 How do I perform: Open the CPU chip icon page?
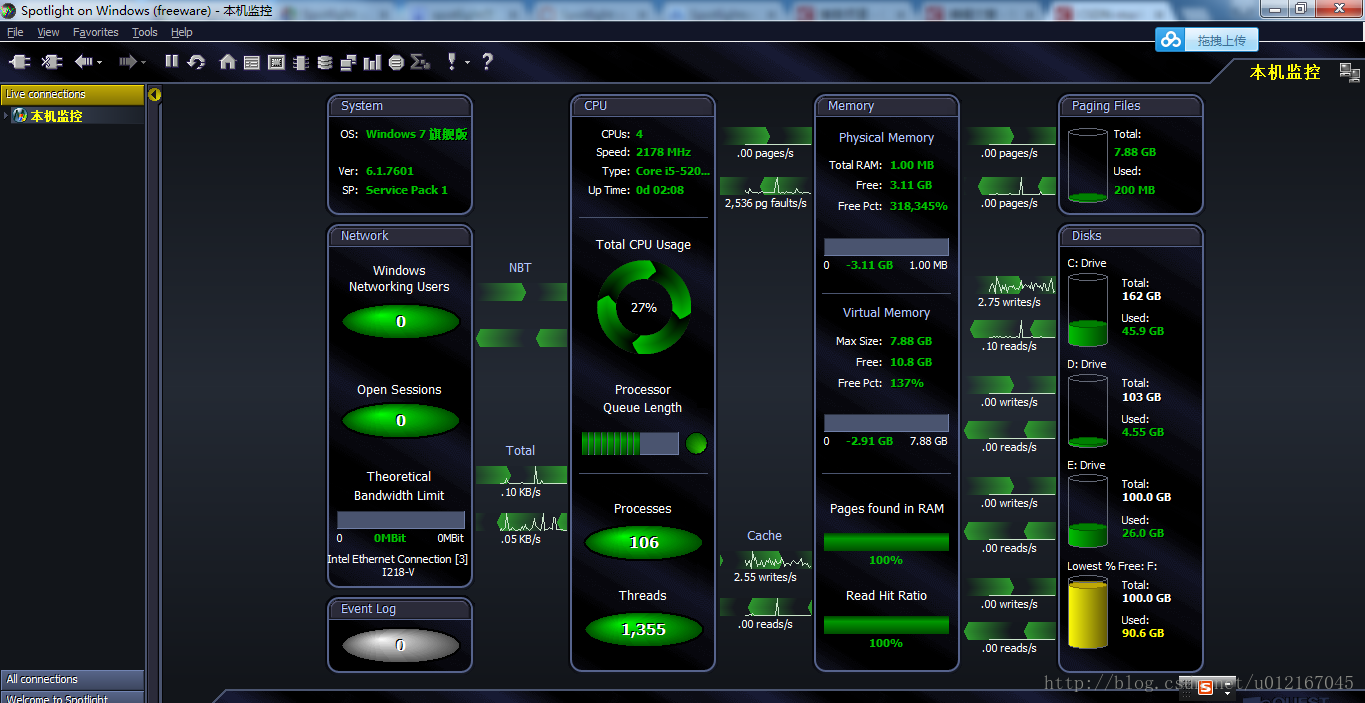pyautogui.click(x=300, y=62)
